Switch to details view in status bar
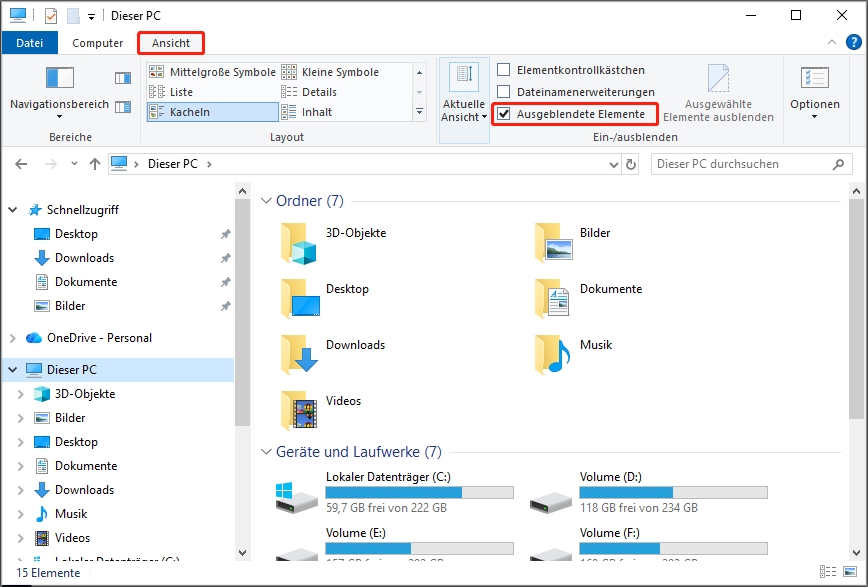 pos(828,571)
